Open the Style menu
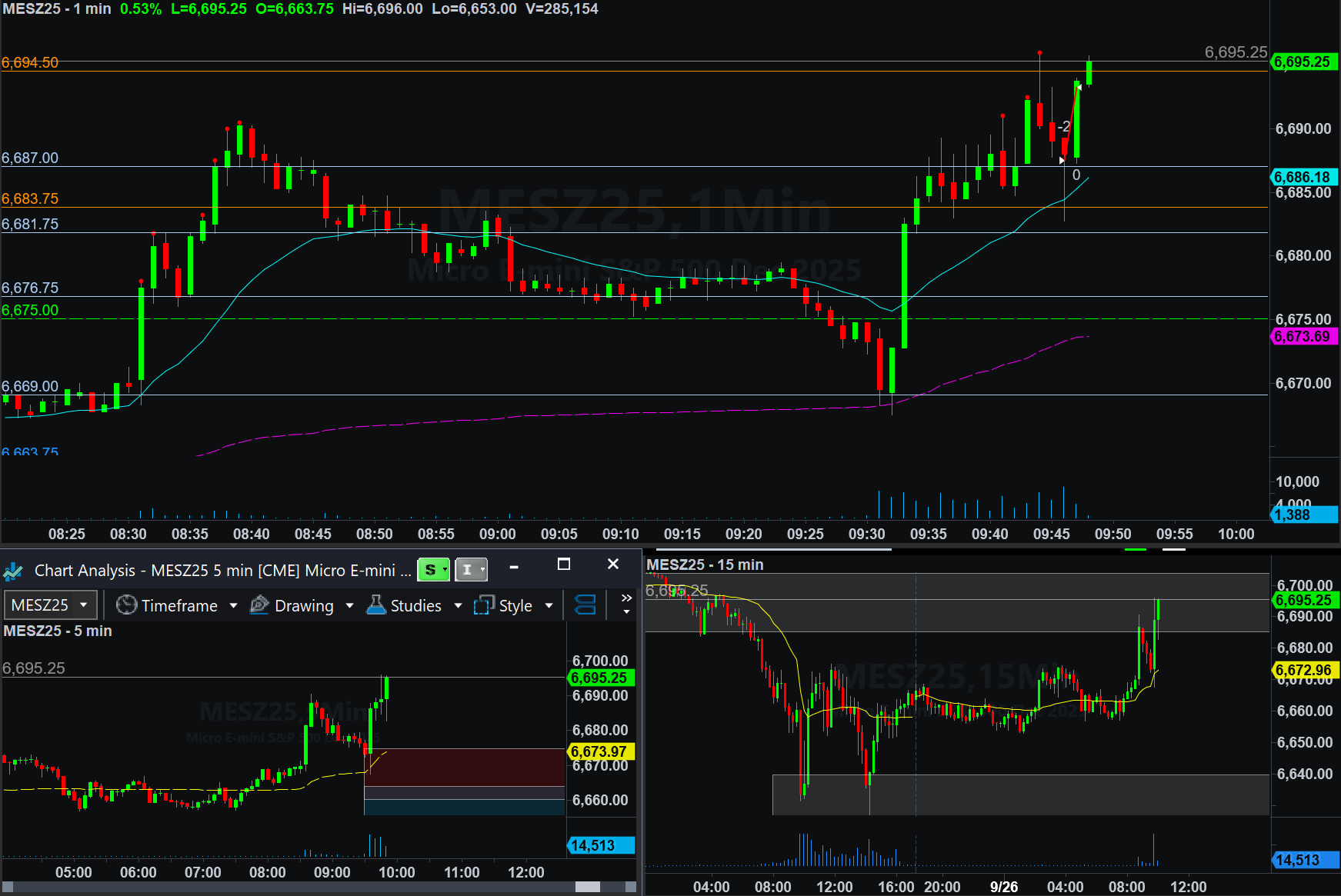 [515, 606]
